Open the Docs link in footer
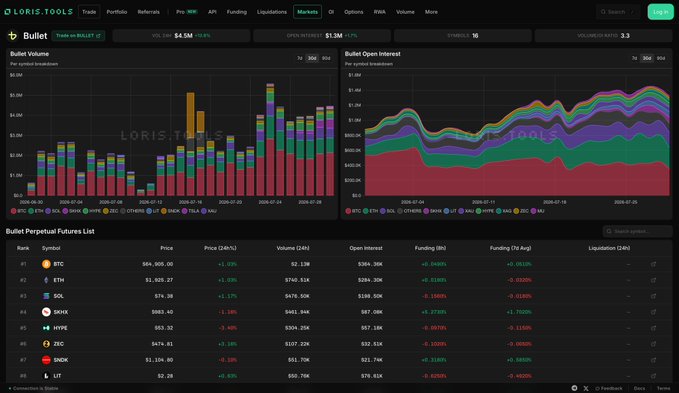Viewport: 679px width, 393px height. point(640,388)
